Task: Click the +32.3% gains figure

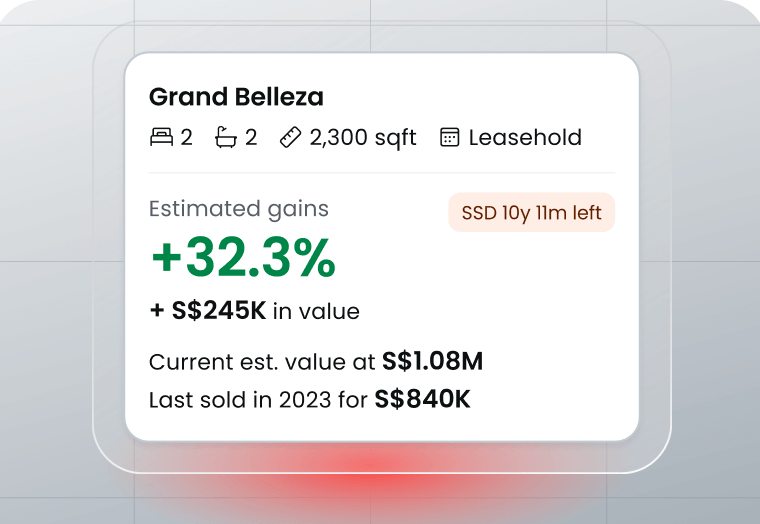Action: pos(243,259)
